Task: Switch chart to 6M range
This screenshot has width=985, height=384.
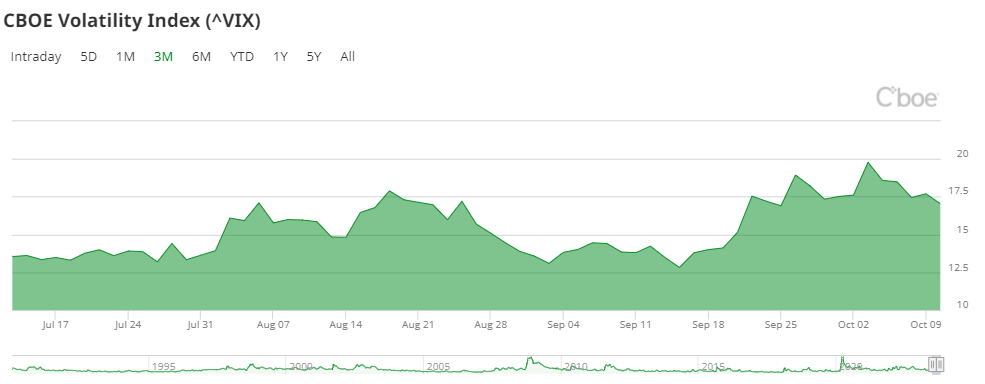Action: pos(201,57)
